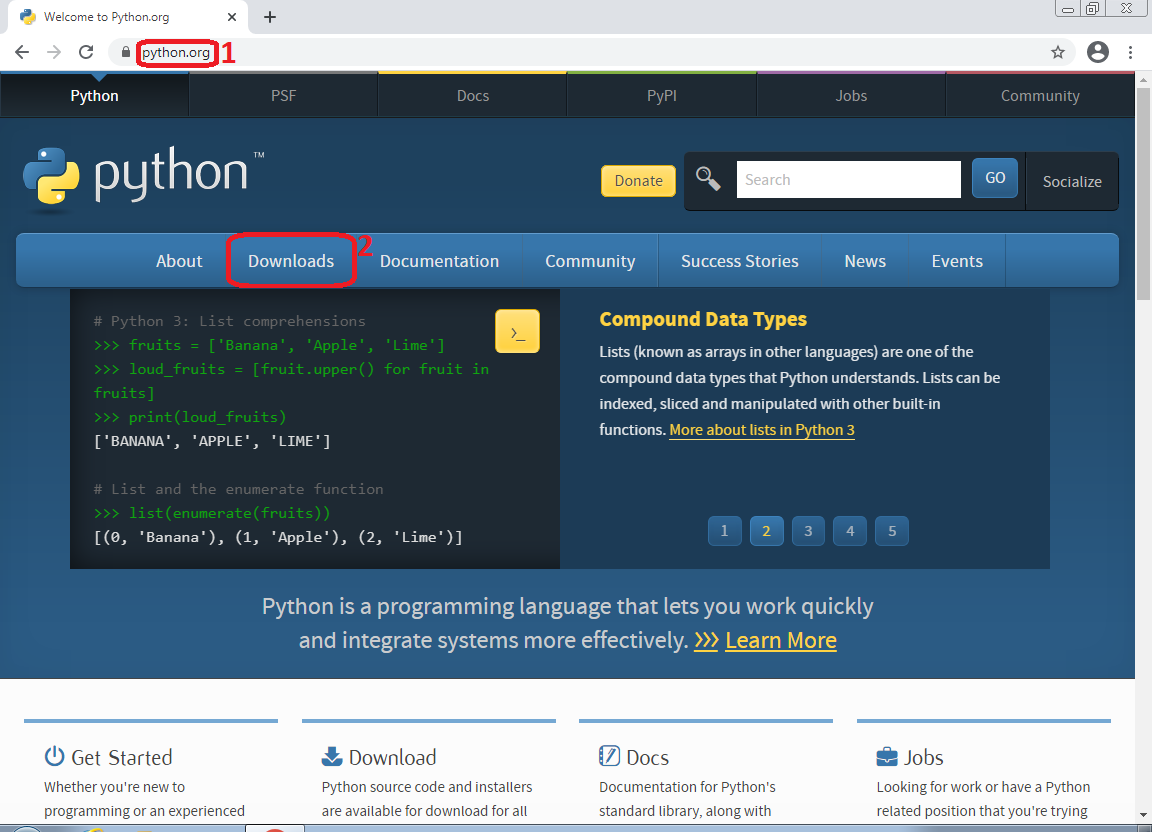Launch interactive shell with yellow prompt icon
The height and width of the screenshot is (832, 1152).
(x=517, y=332)
